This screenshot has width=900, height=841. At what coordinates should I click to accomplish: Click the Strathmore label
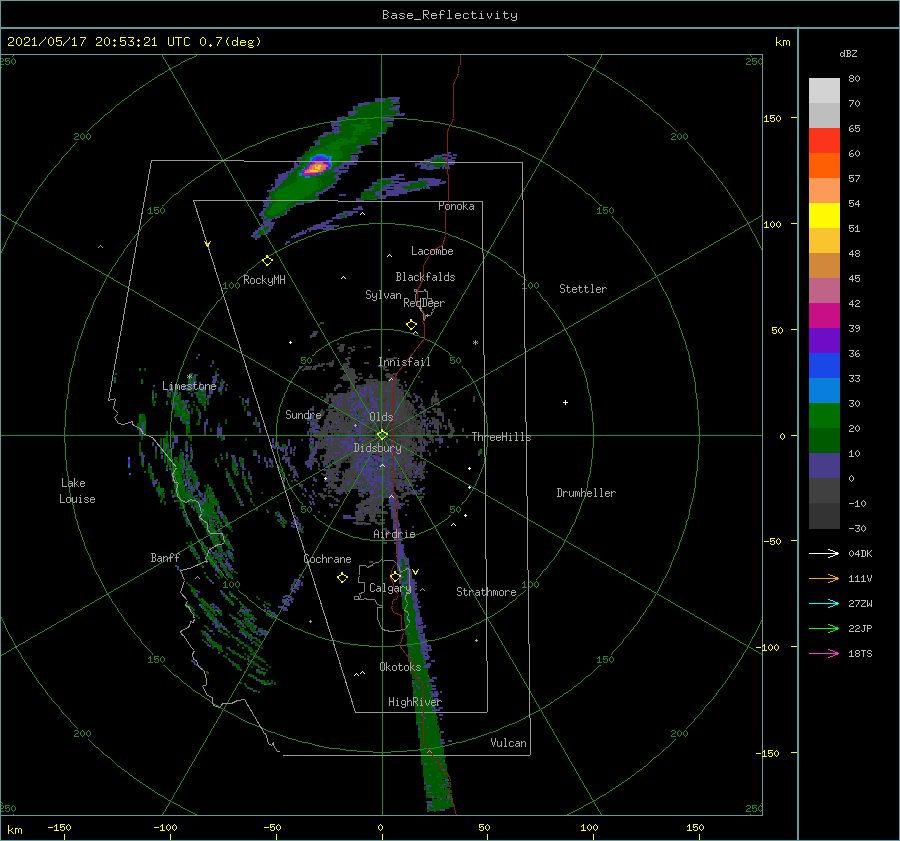pyautogui.click(x=486, y=592)
